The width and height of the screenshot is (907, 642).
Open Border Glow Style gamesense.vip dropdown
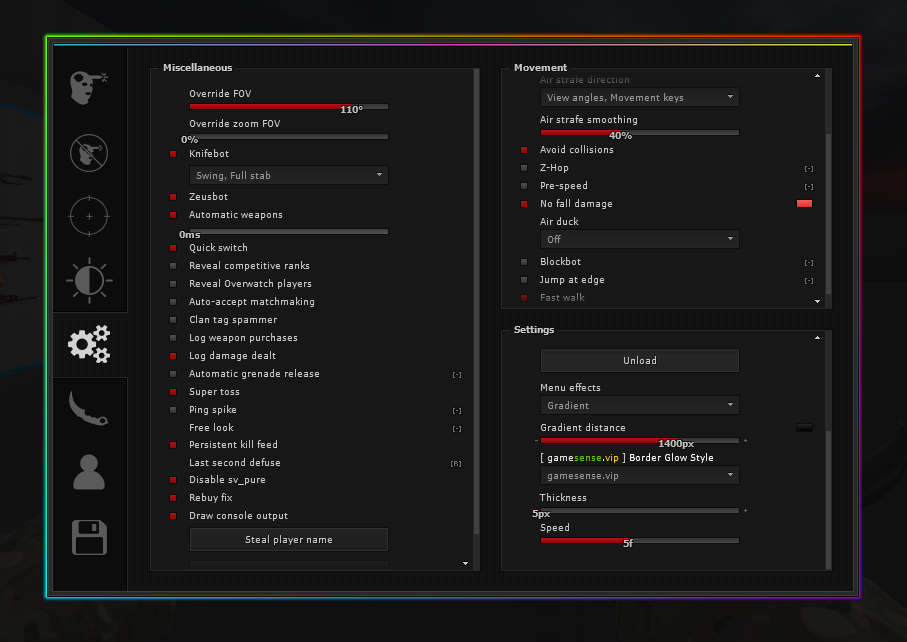click(640, 475)
